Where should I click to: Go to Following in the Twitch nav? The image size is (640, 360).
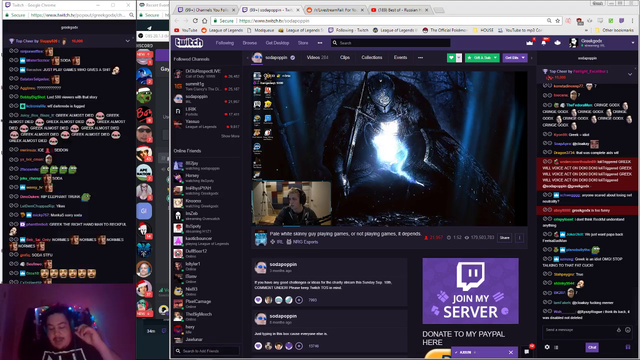[x=224, y=43]
